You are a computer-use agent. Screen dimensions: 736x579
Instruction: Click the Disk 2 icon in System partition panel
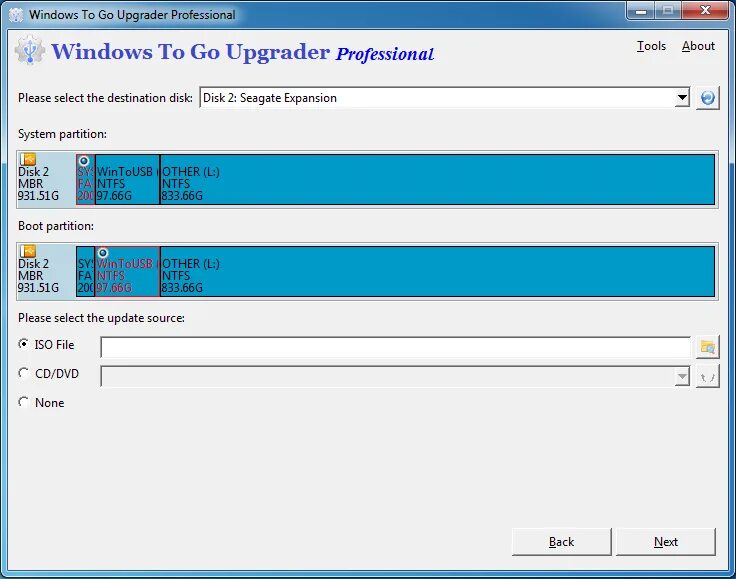click(x=28, y=160)
